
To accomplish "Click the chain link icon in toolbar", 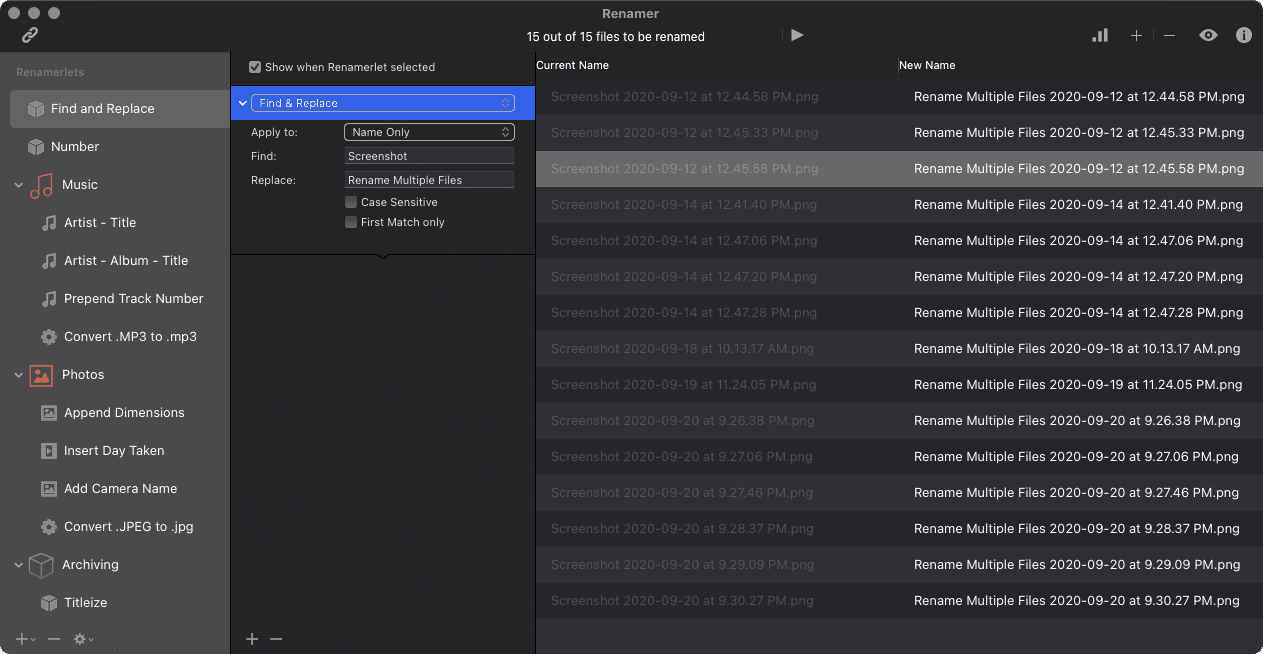I will [30, 35].
